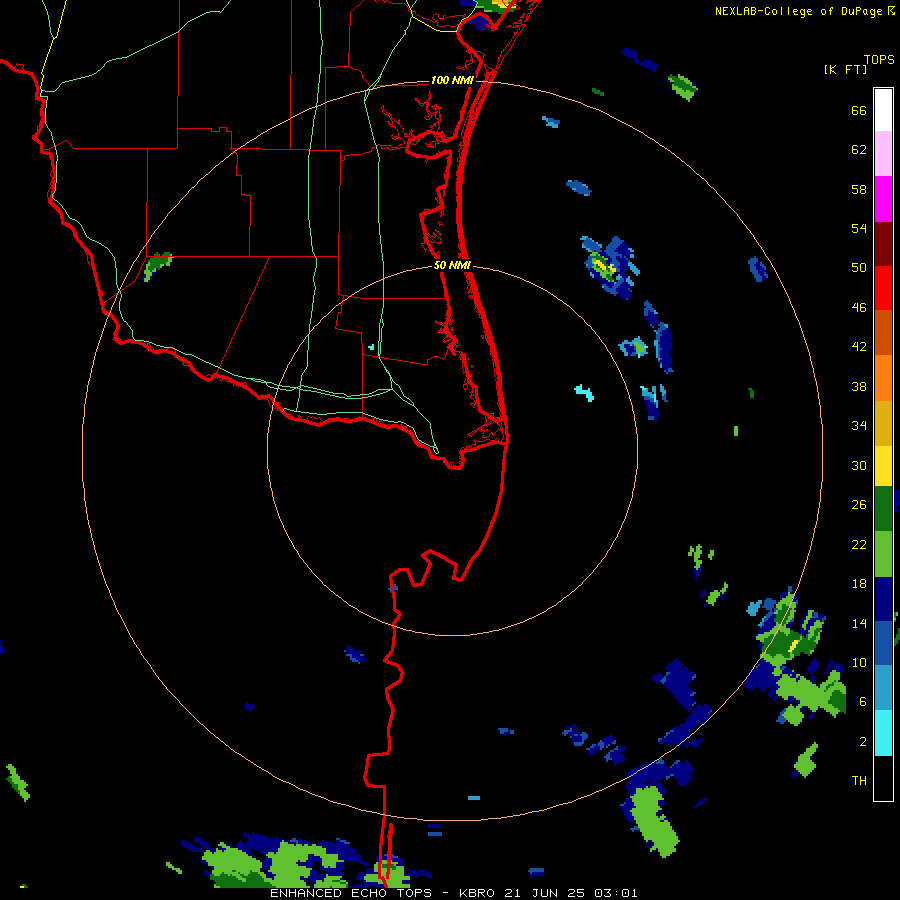Select the medium blue swatch near 14
Viewport: 900px width, 900px height.
click(883, 643)
